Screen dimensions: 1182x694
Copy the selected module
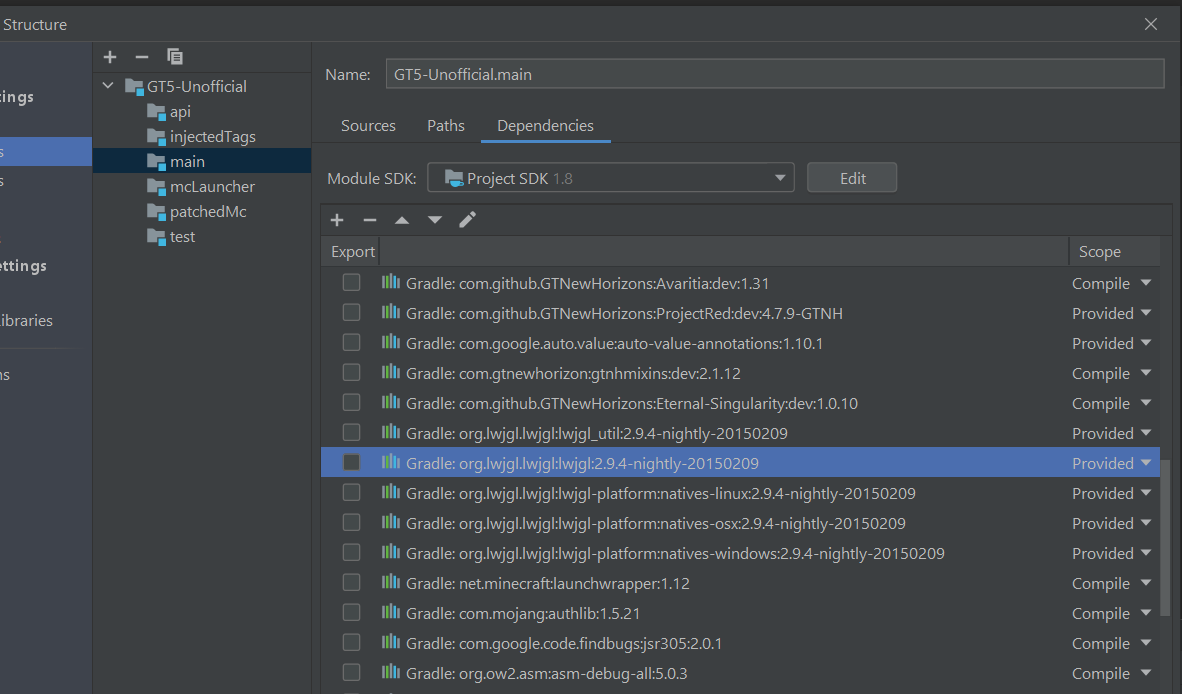tap(175, 57)
